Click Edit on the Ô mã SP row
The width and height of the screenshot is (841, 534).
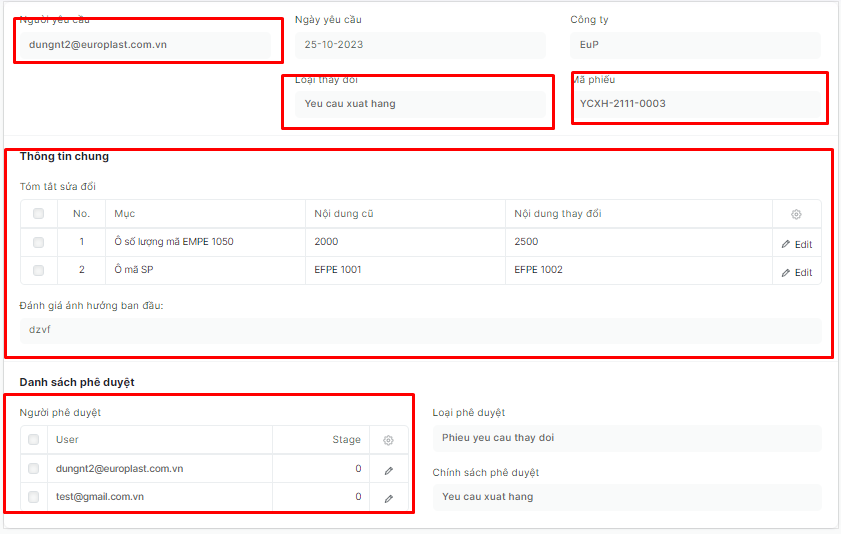coord(796,272)
